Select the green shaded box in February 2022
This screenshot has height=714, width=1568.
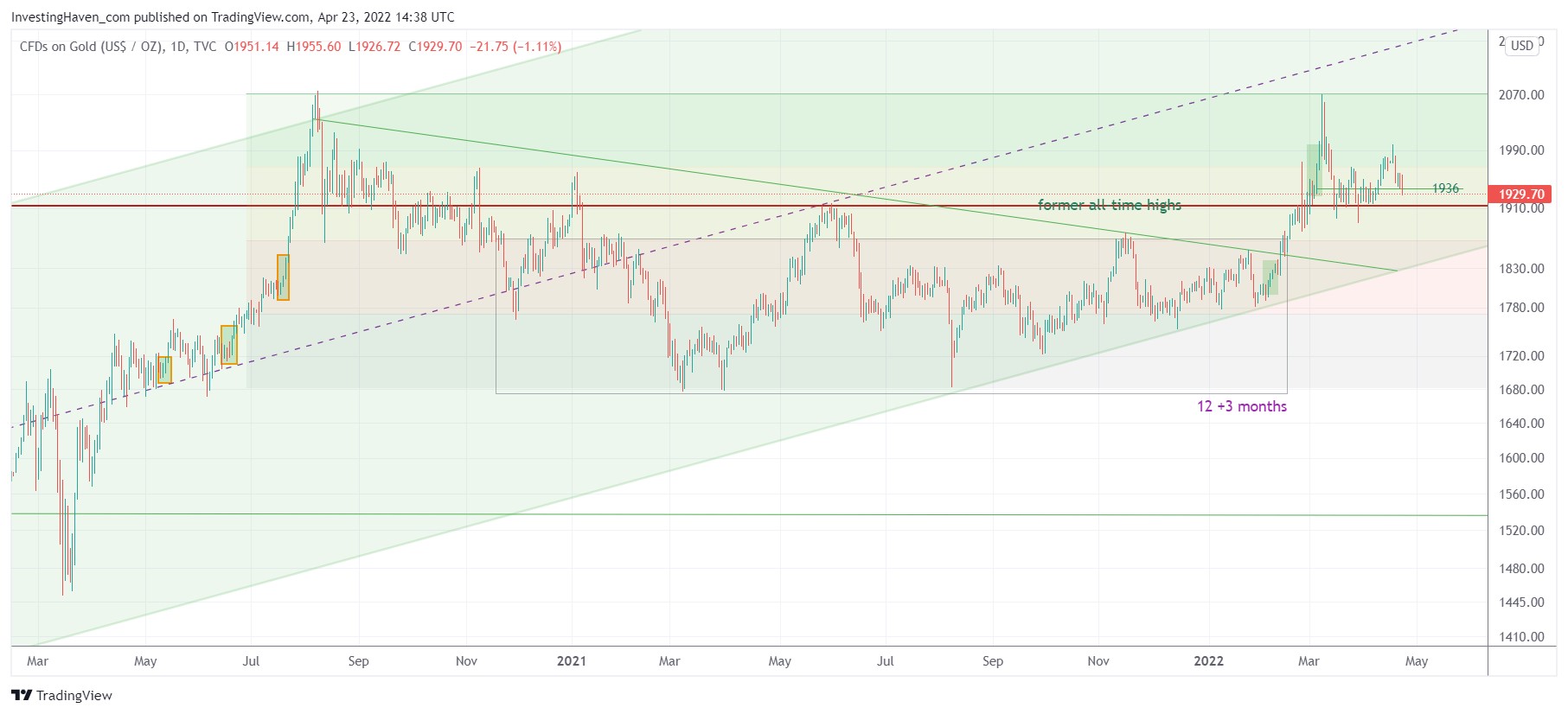coord(1270,277)
